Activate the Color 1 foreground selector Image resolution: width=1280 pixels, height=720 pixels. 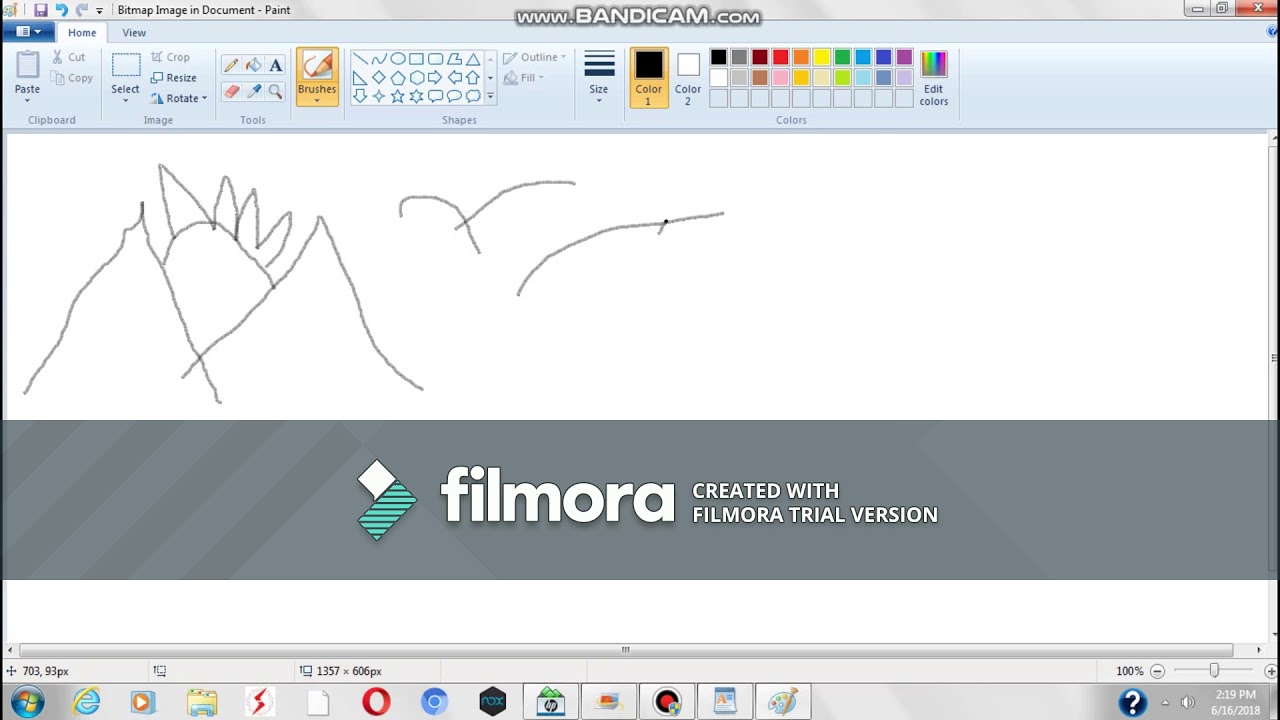point(648,78)
